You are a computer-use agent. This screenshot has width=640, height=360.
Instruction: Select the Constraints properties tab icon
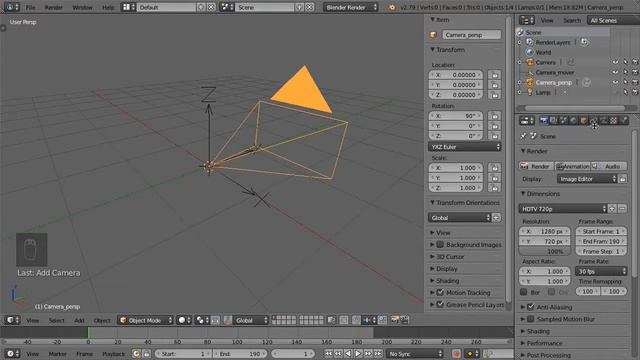tap(593, 120)
